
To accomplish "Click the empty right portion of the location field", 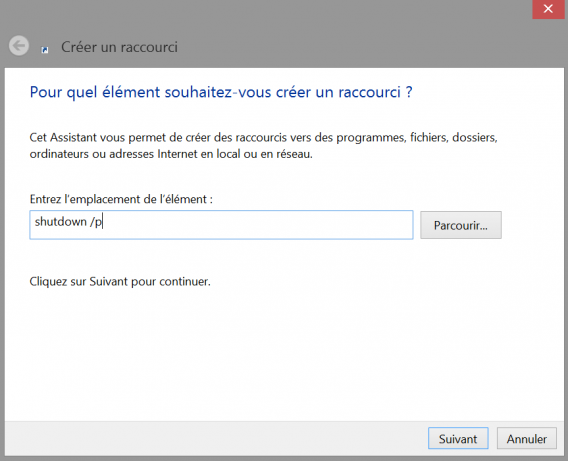I will (x=290, y=225).
